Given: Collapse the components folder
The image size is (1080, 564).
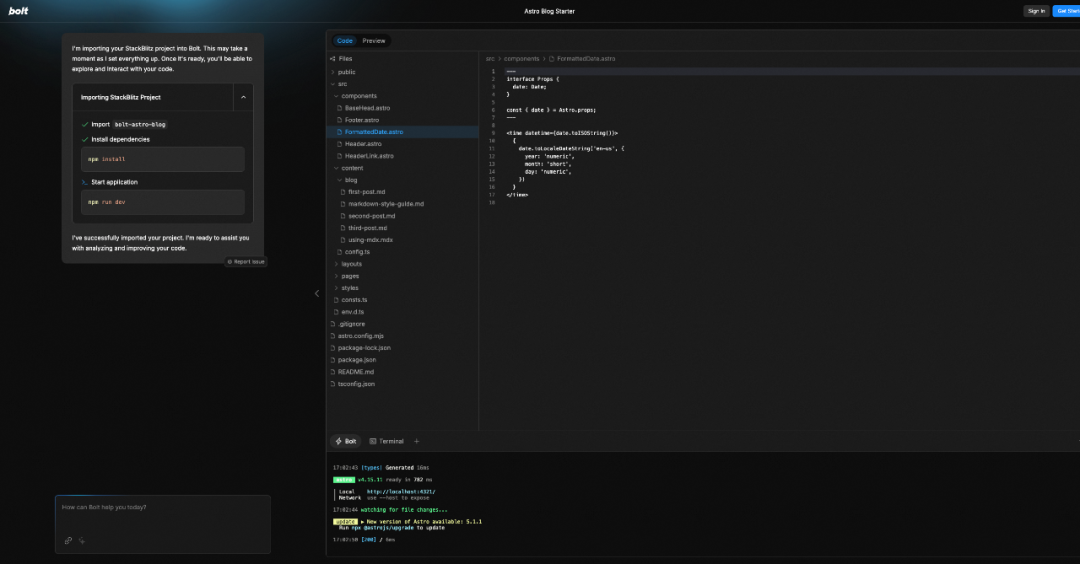Looking at the screenshot, I should pyautogui.click(x=359, y=96).
